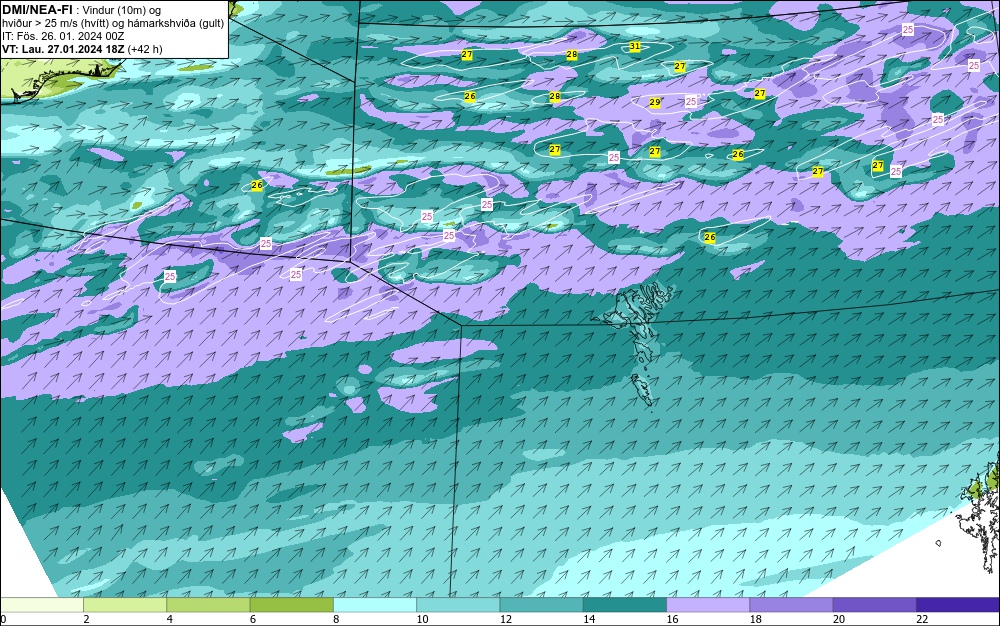Screen dimensions: 1000x626
Task: Click the 0–2 m/s pale yellow legend swatch
Action: [41, 604]
